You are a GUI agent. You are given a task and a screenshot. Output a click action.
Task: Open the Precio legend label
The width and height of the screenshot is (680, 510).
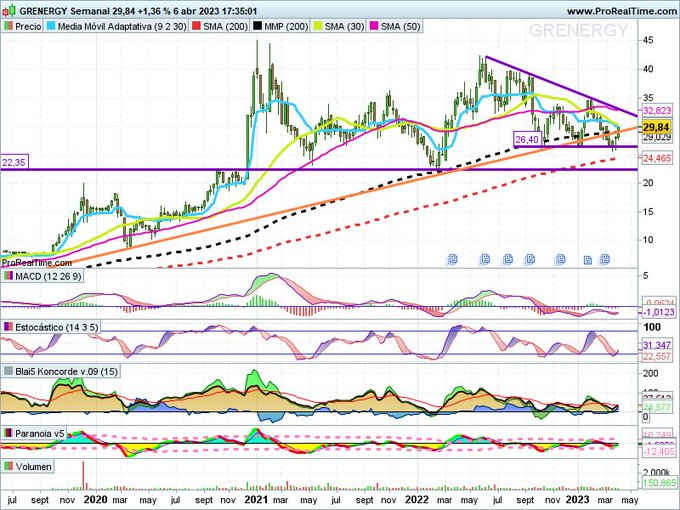point(28,26)
